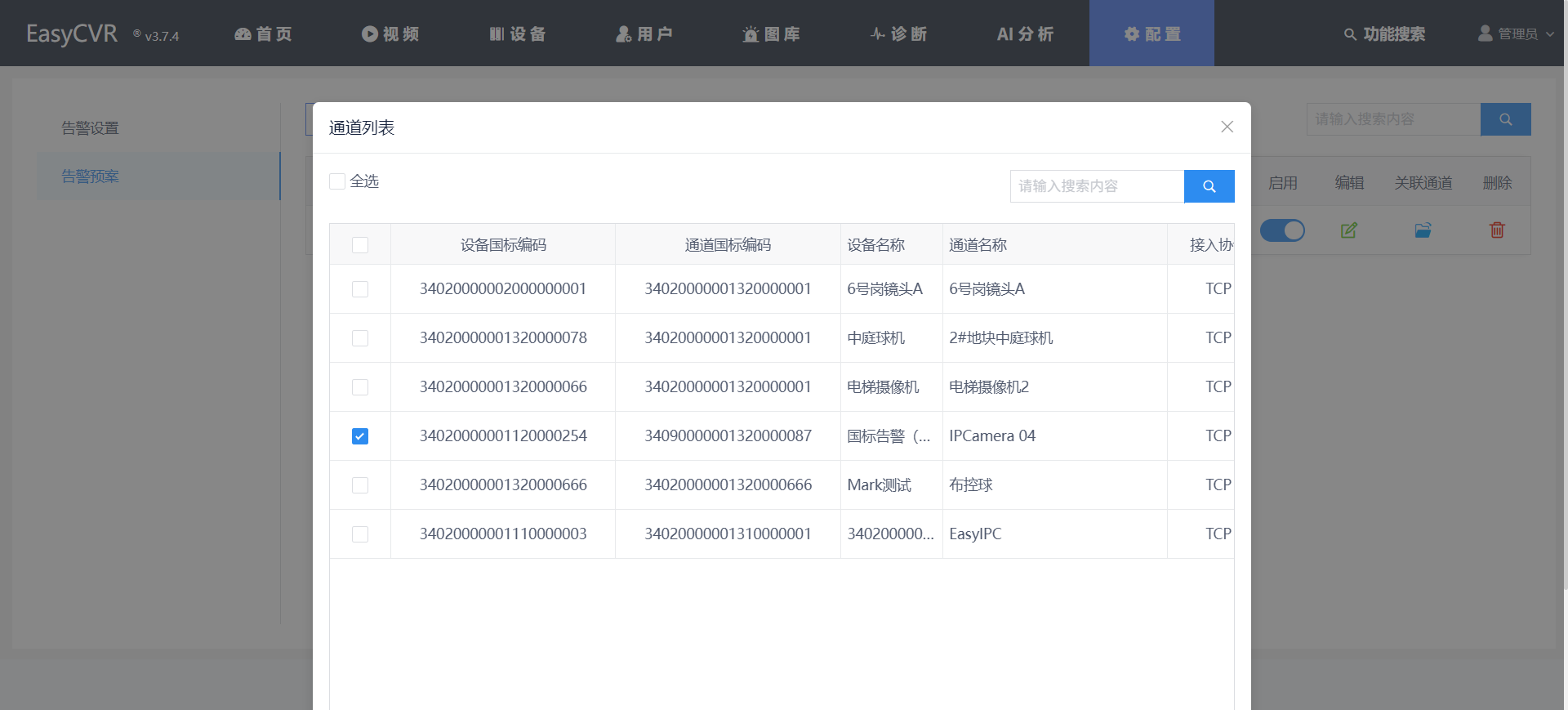Close the channel list dialog

(1227, 127)
